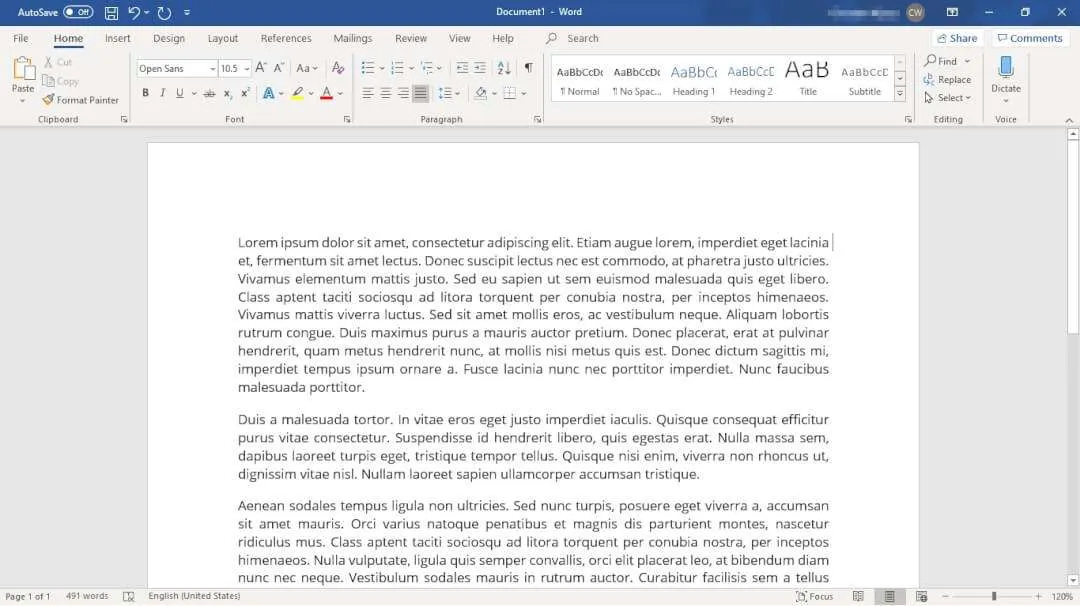Click Find in Editing group

tap(941, 61)
